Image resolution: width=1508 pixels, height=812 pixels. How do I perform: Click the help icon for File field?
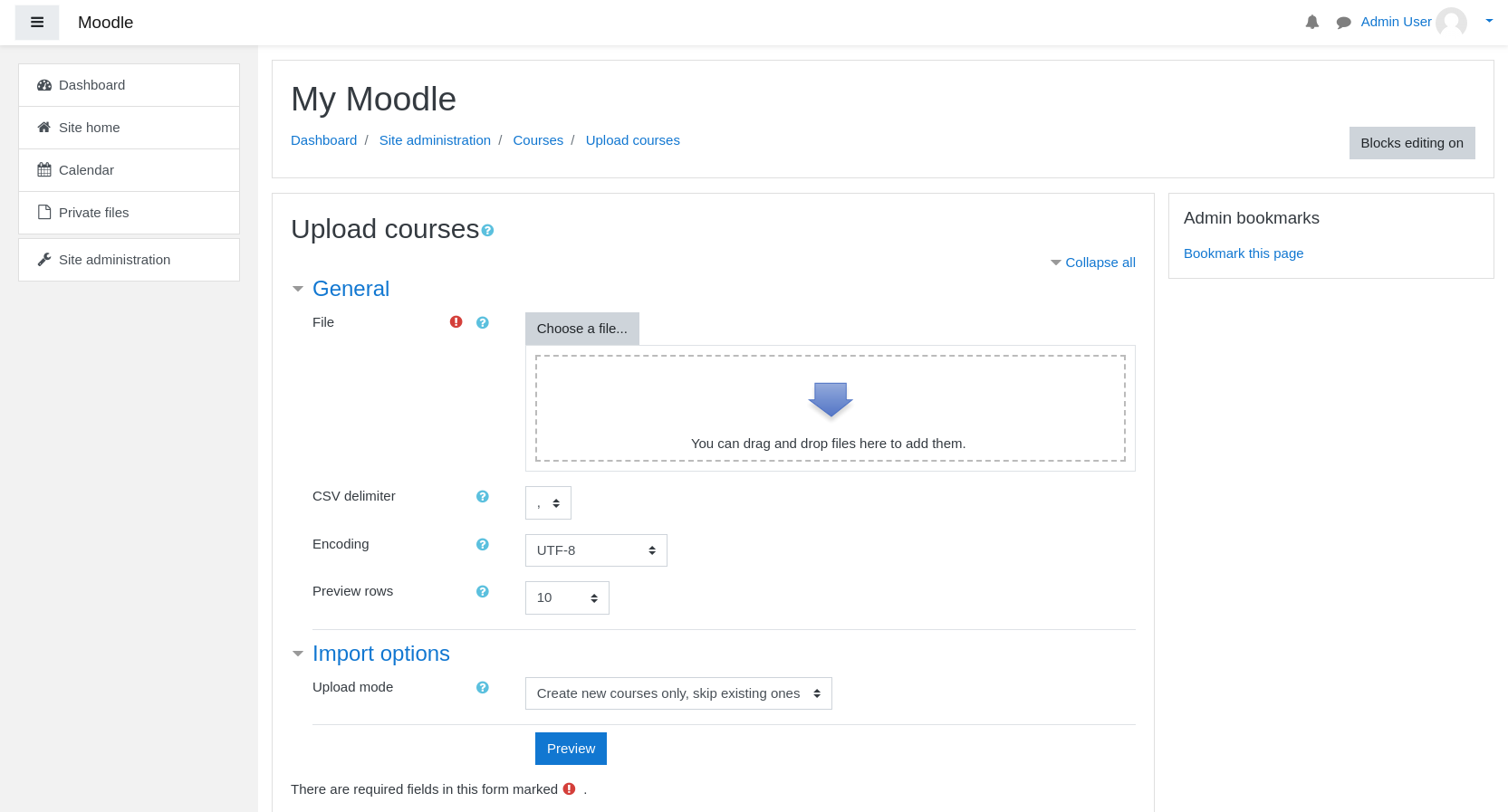(482, 322)
